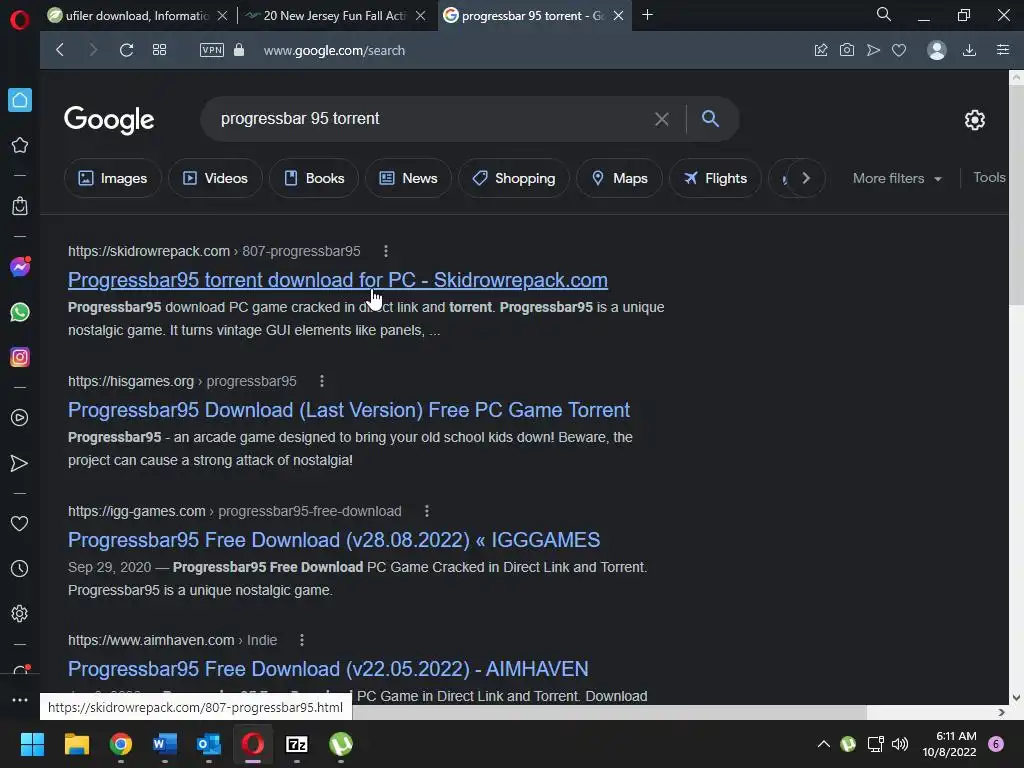Filter results by Maps

click(x=619, y=178)
